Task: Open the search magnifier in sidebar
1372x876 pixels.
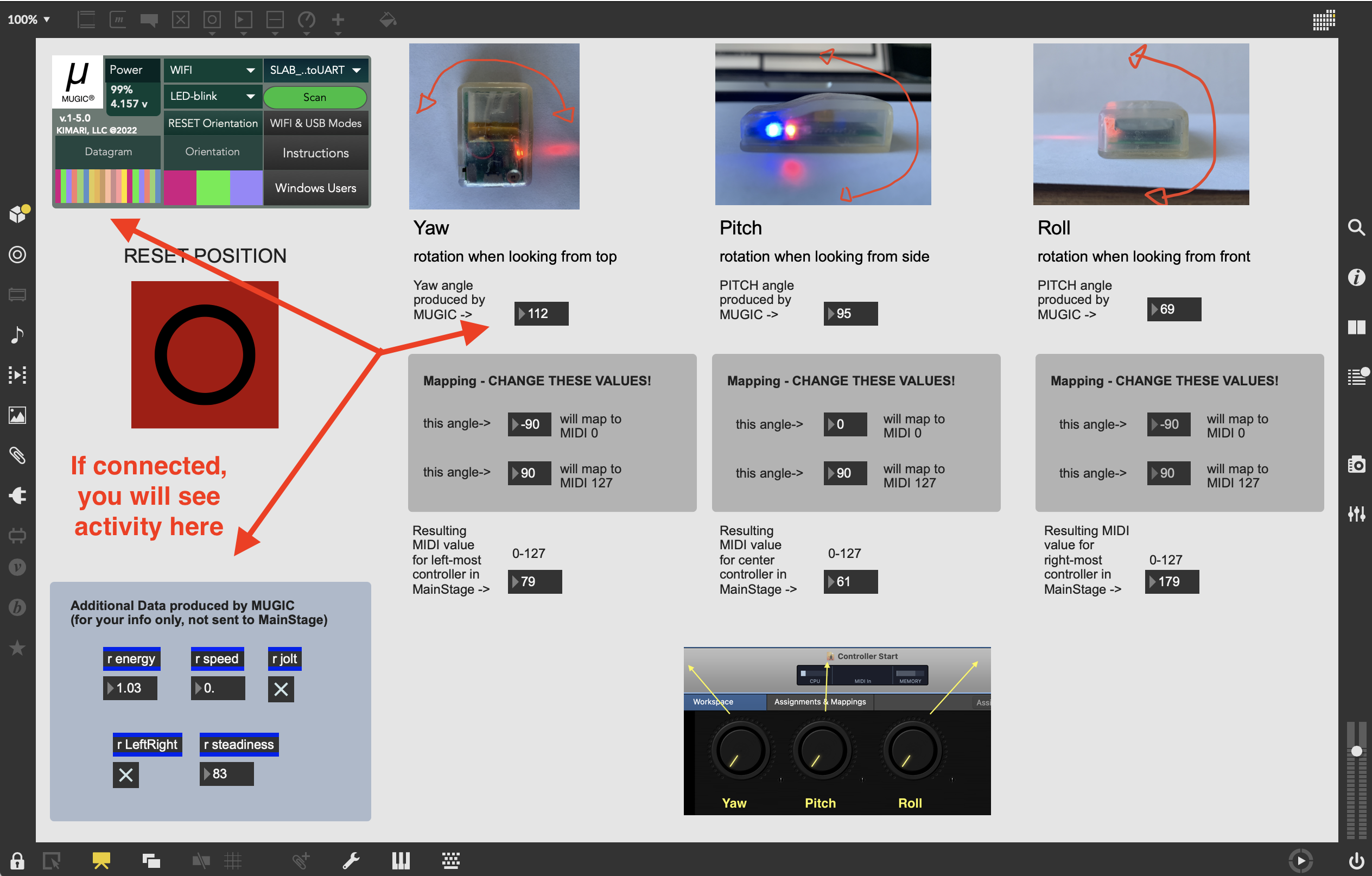Action: pos(1356,227)
